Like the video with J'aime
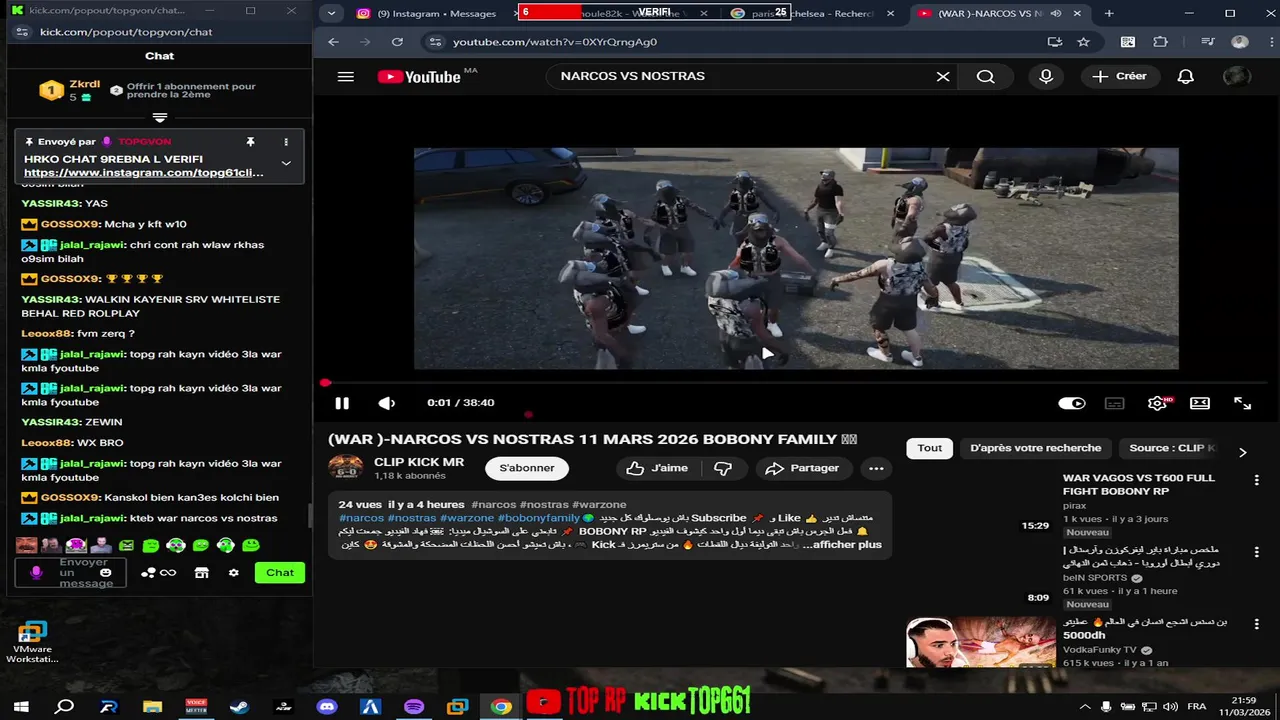The width and height of the screenshot is (1280, 720). [x=657, y=468]
